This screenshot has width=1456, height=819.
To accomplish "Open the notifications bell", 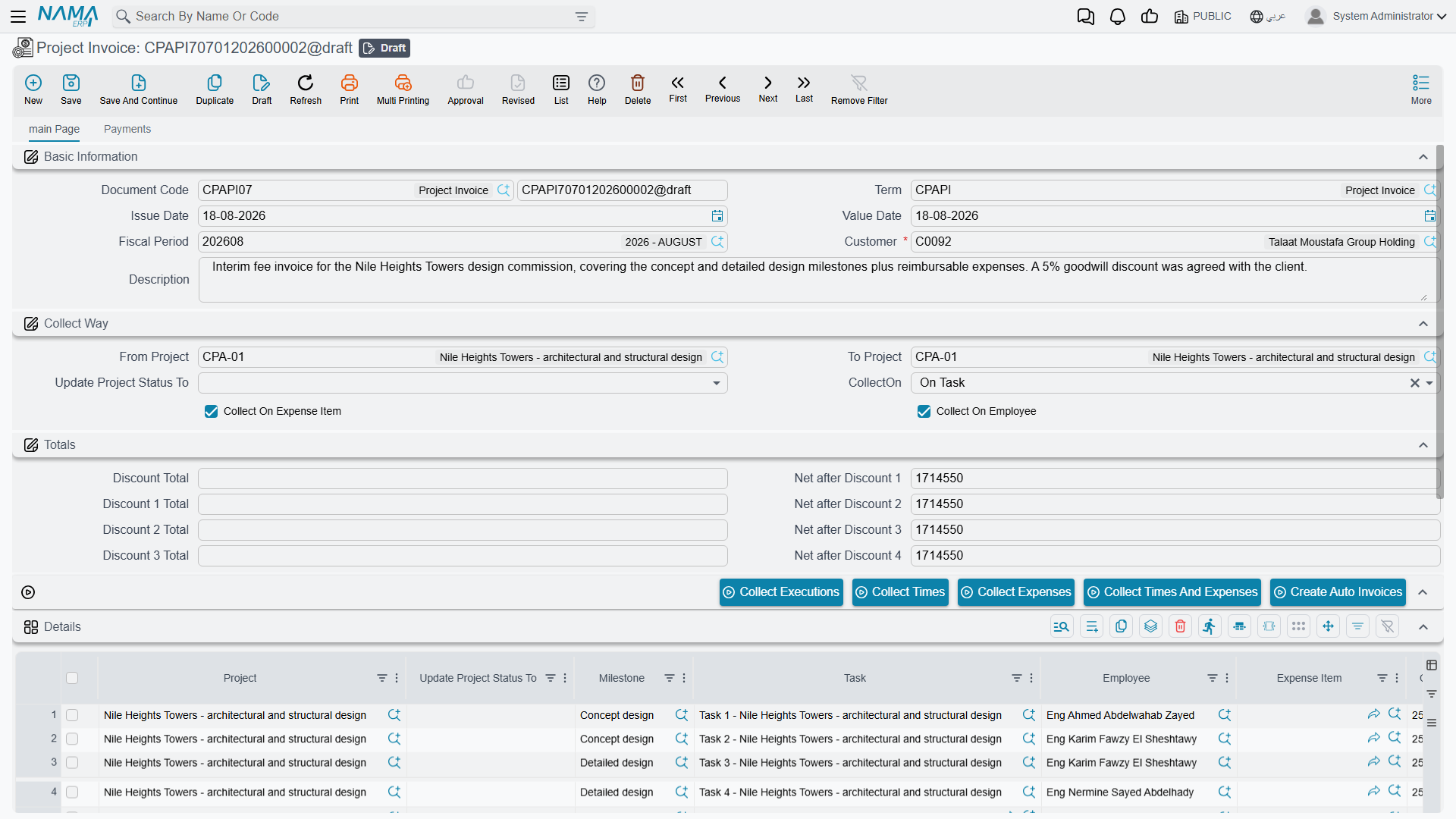I will 1118,16.
